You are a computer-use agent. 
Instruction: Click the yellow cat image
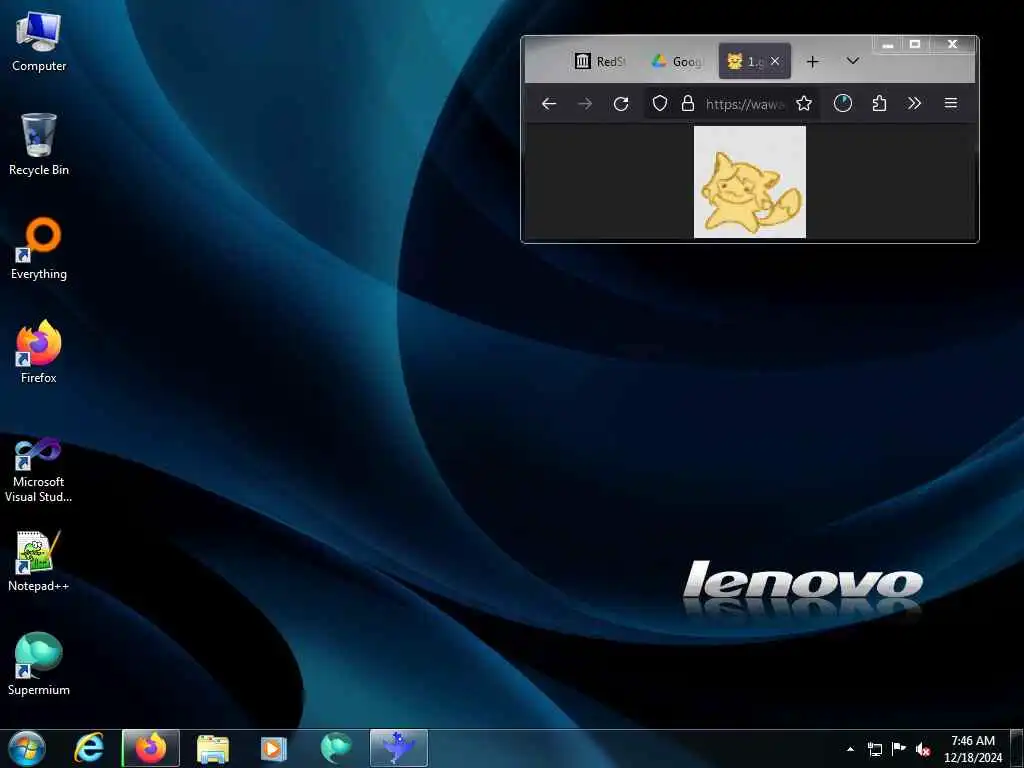pos(750,182)
